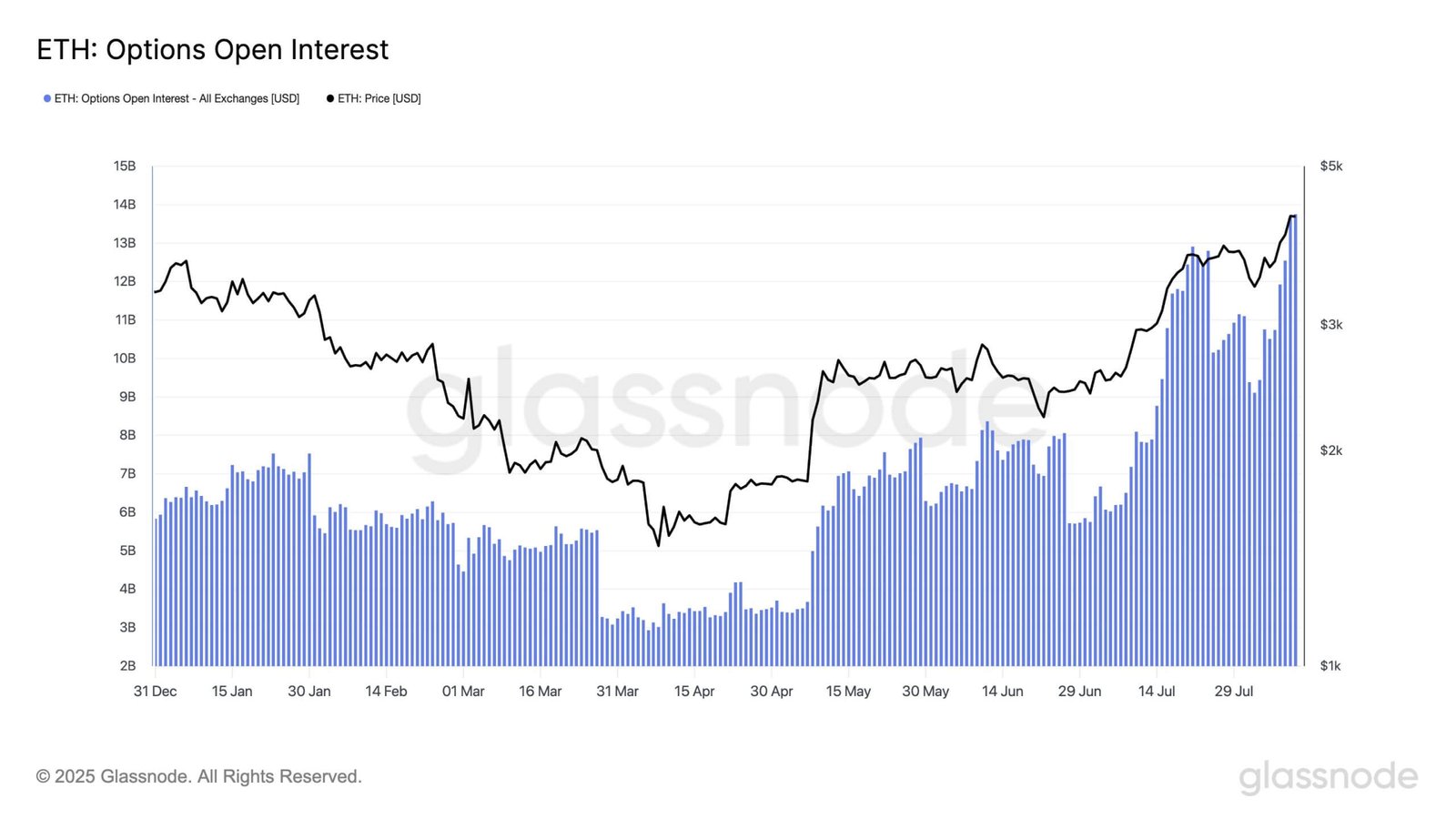Click the large glassnode watermark in chart
The height and width of the screenshot is (819, 1456).
click(x=719, y=409)
